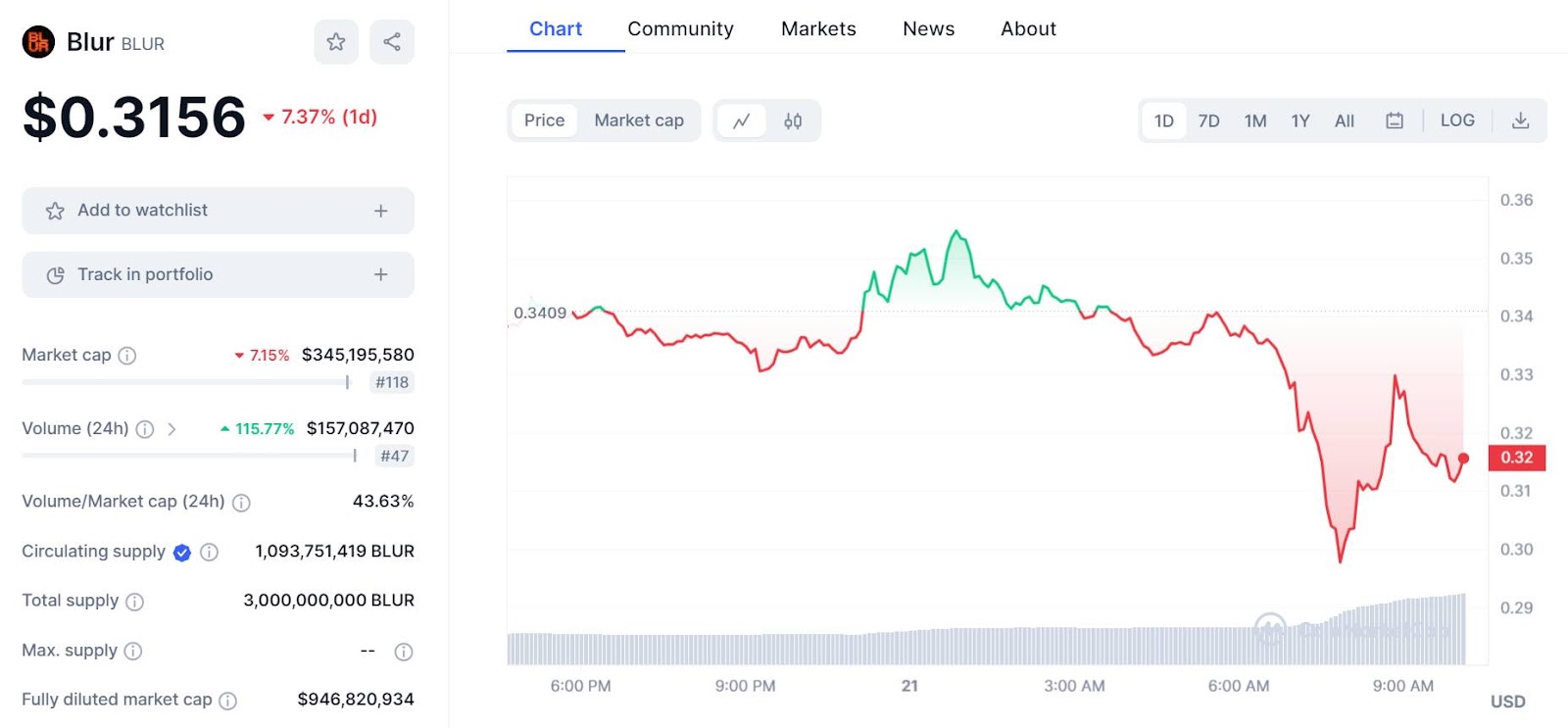Click the 1,093,751,419 BLUR supply value
The image size is (1568, 728).
pos(334,551)
